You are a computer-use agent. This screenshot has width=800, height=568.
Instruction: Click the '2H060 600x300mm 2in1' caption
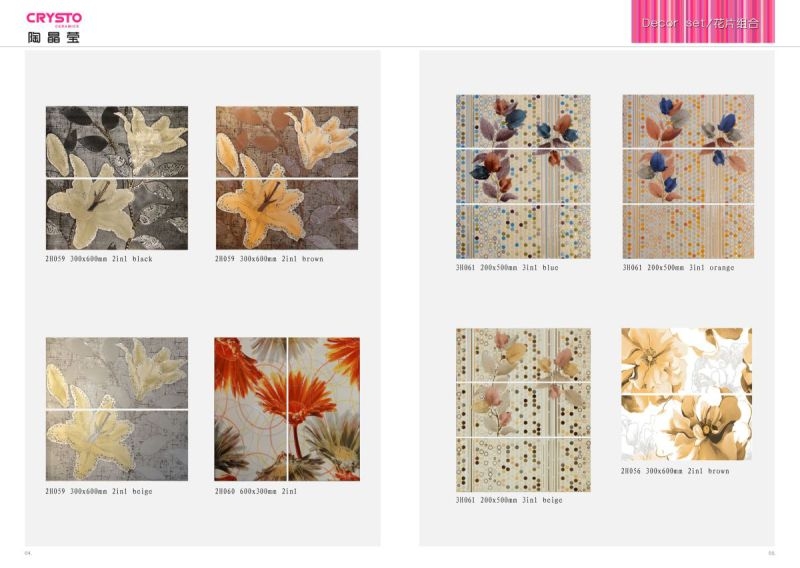[256, 491]
